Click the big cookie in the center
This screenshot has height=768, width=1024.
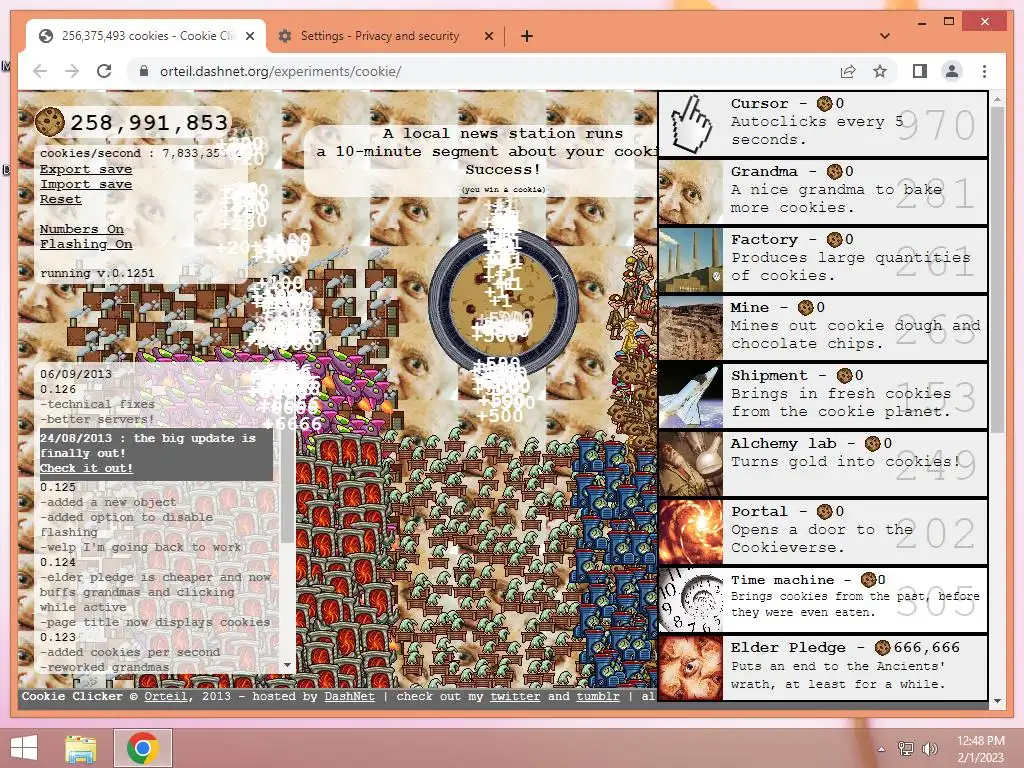click(503, 303)
